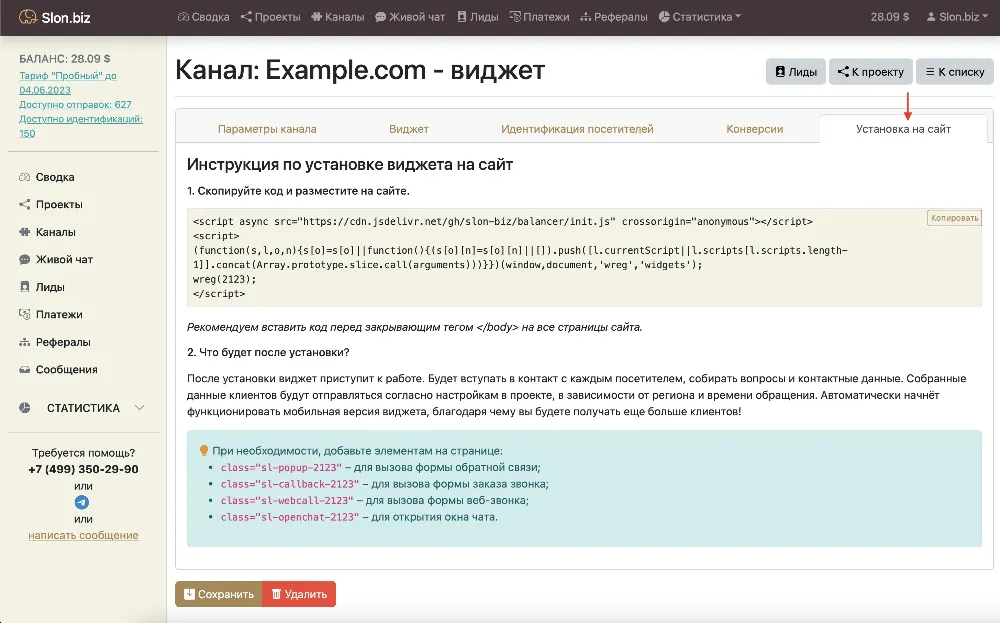1000x623 pixels.
Task: Click the class="sl-popup-2123" code snippet
Action: 281,467
